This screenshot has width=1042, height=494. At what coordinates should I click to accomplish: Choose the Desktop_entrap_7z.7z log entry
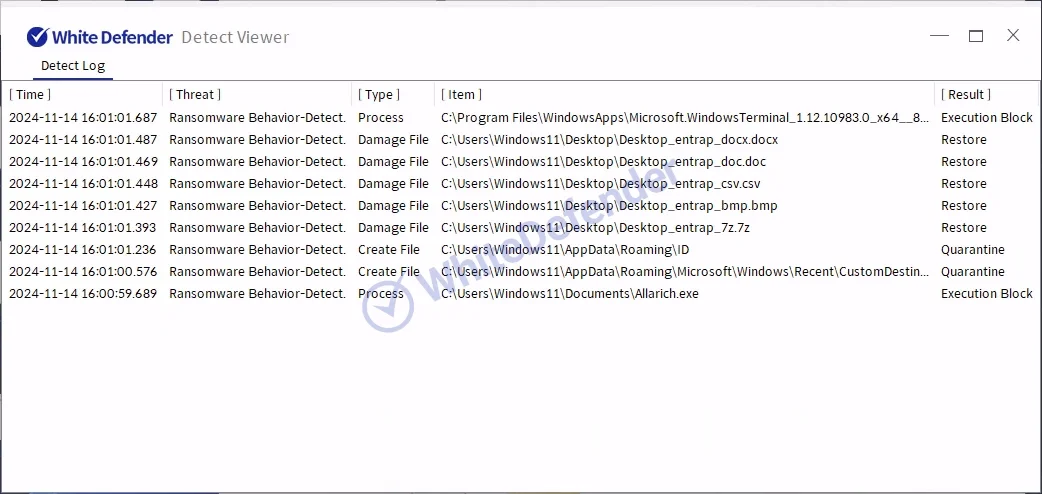click(594, 228)
